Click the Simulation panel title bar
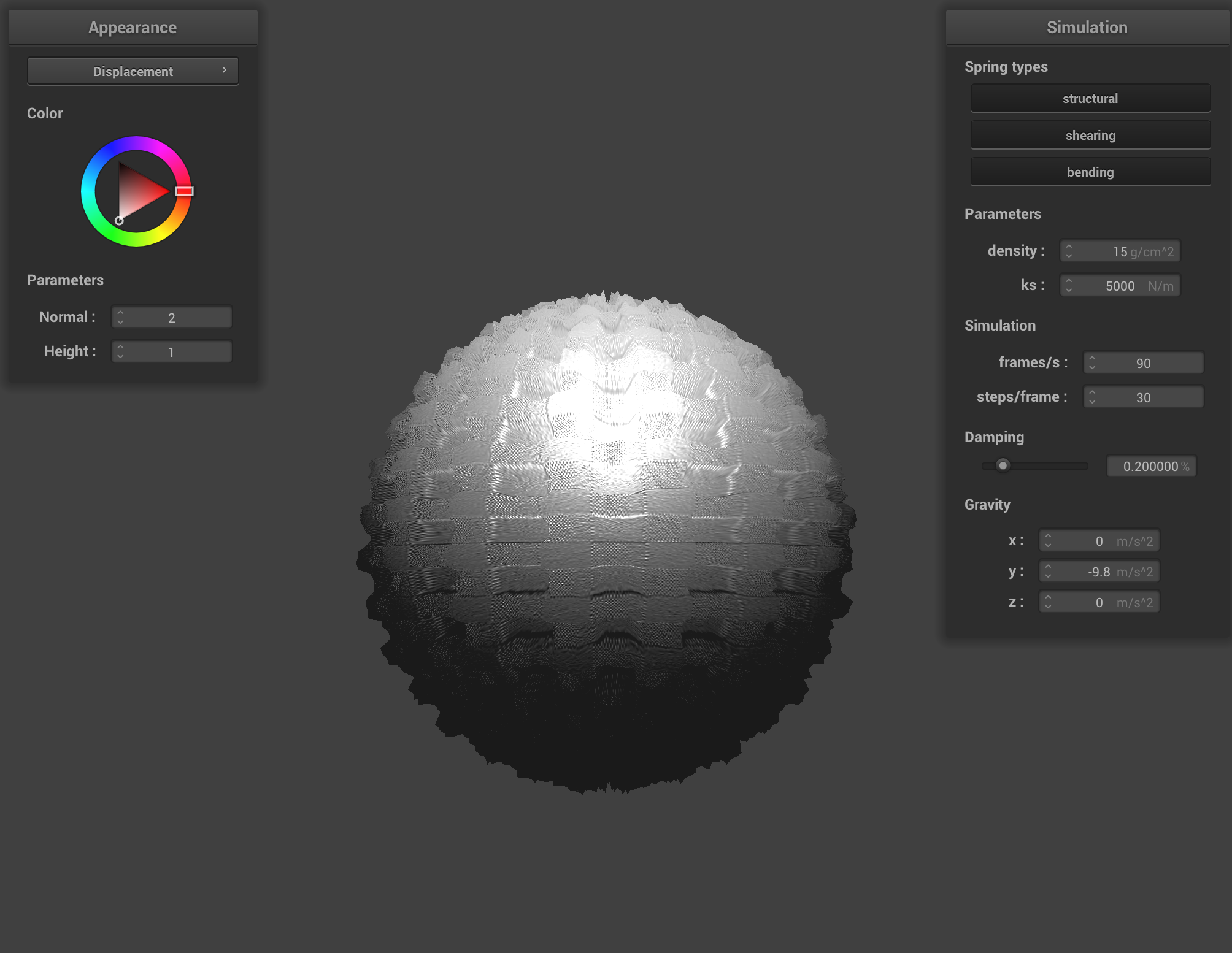 [1087, 27]
